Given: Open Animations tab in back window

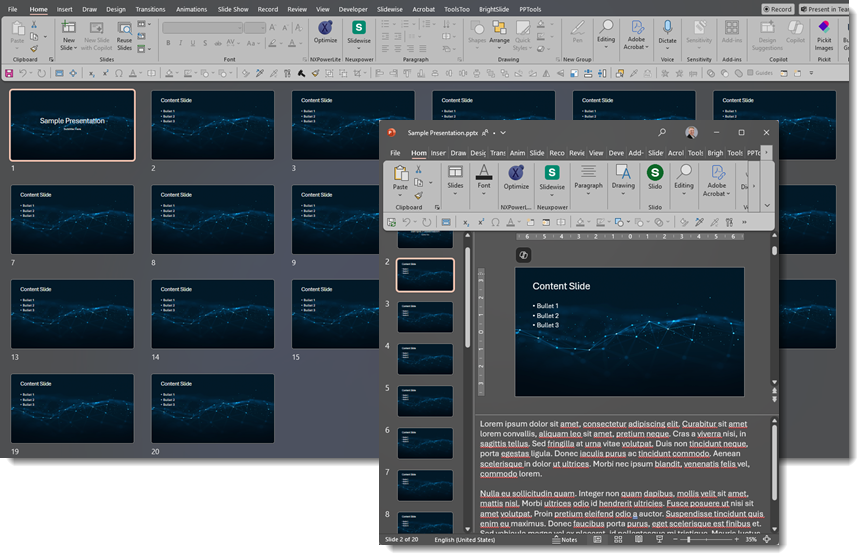Looking at the screenshot, I should click(x=191, y=9).
